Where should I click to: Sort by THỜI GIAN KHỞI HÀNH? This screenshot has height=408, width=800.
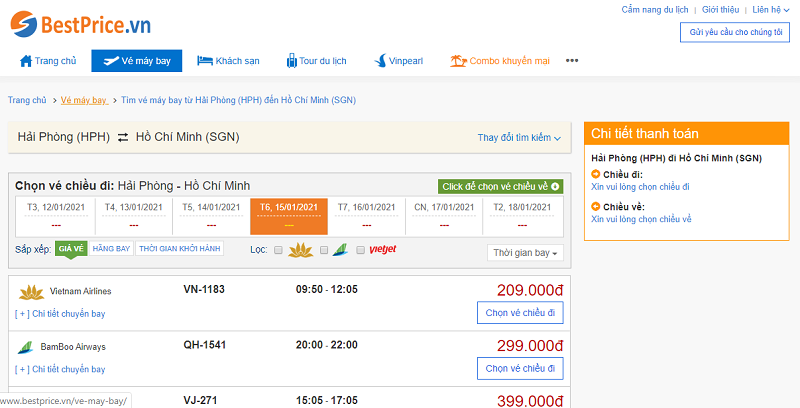pyautogui.click(x=180, y=248)
